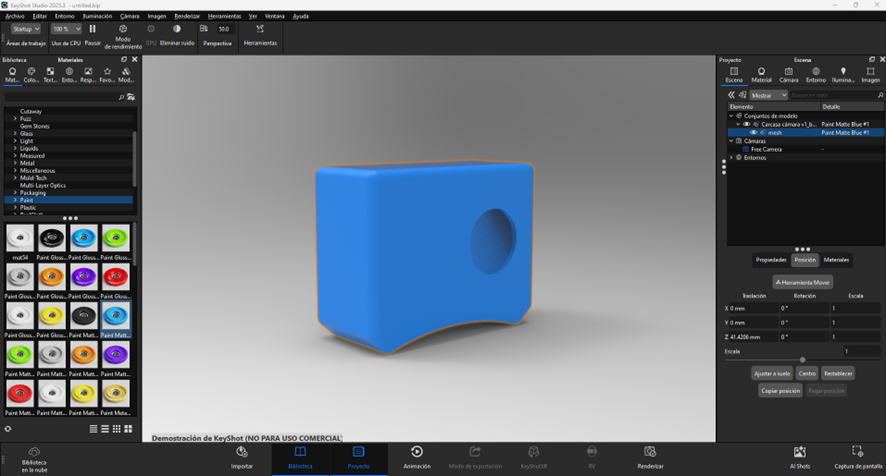Click the Perspectiva camera icon
This screenshot has width=886, height=476.
coord(204,29)
